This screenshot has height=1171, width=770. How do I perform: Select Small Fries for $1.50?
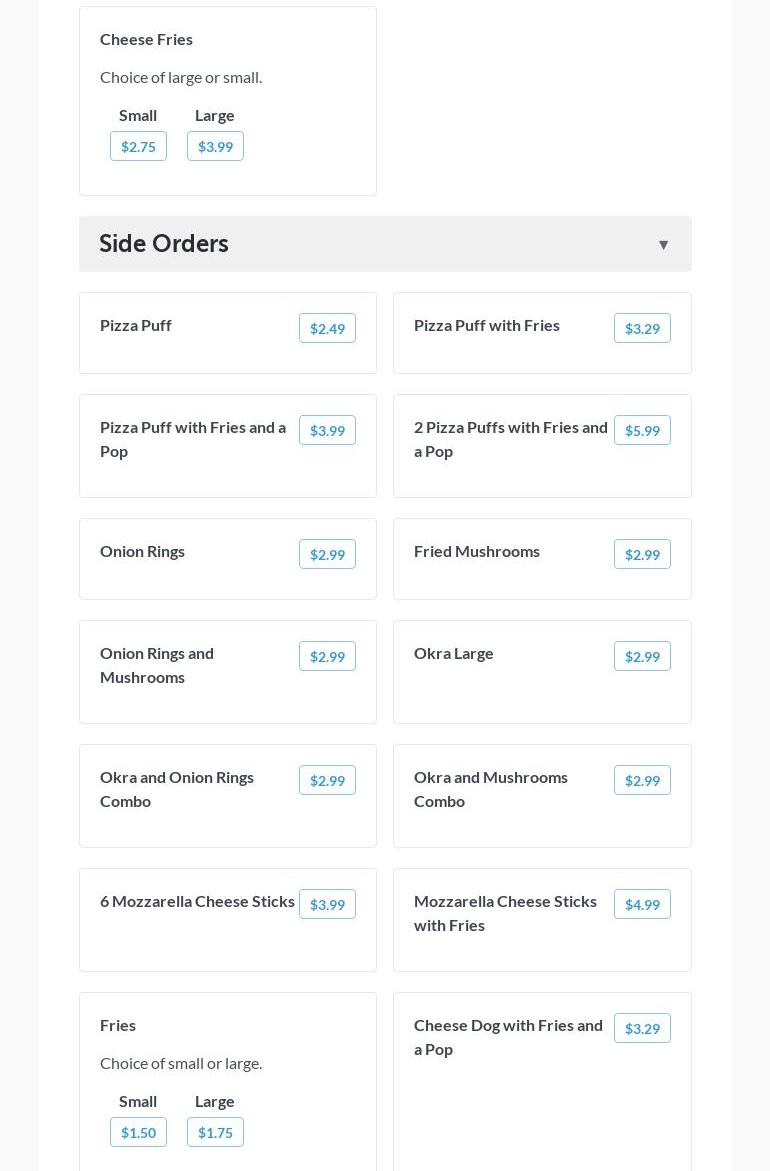click(138, 1133)
